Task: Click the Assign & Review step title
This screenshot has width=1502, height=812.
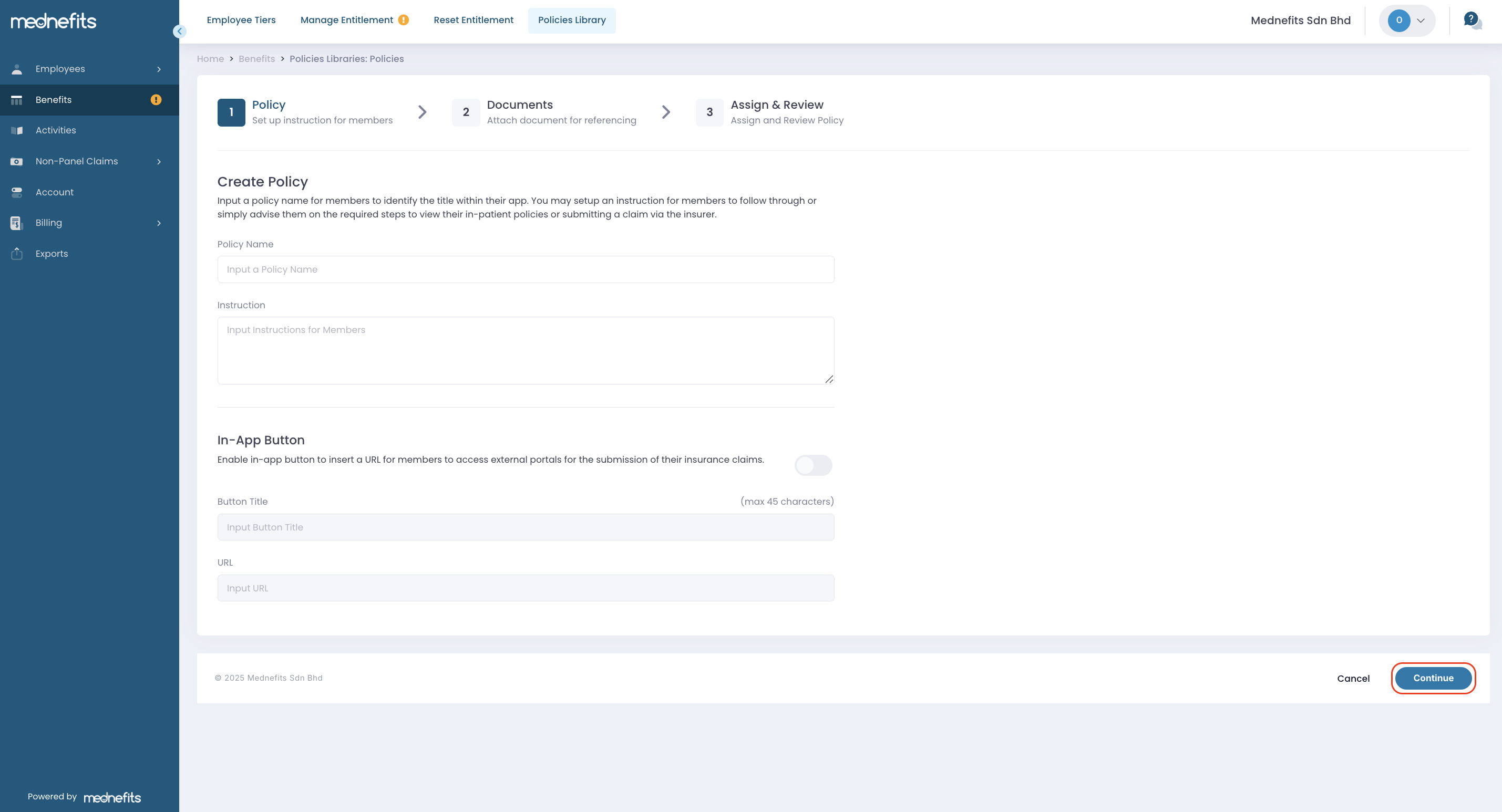Action: 777,105
